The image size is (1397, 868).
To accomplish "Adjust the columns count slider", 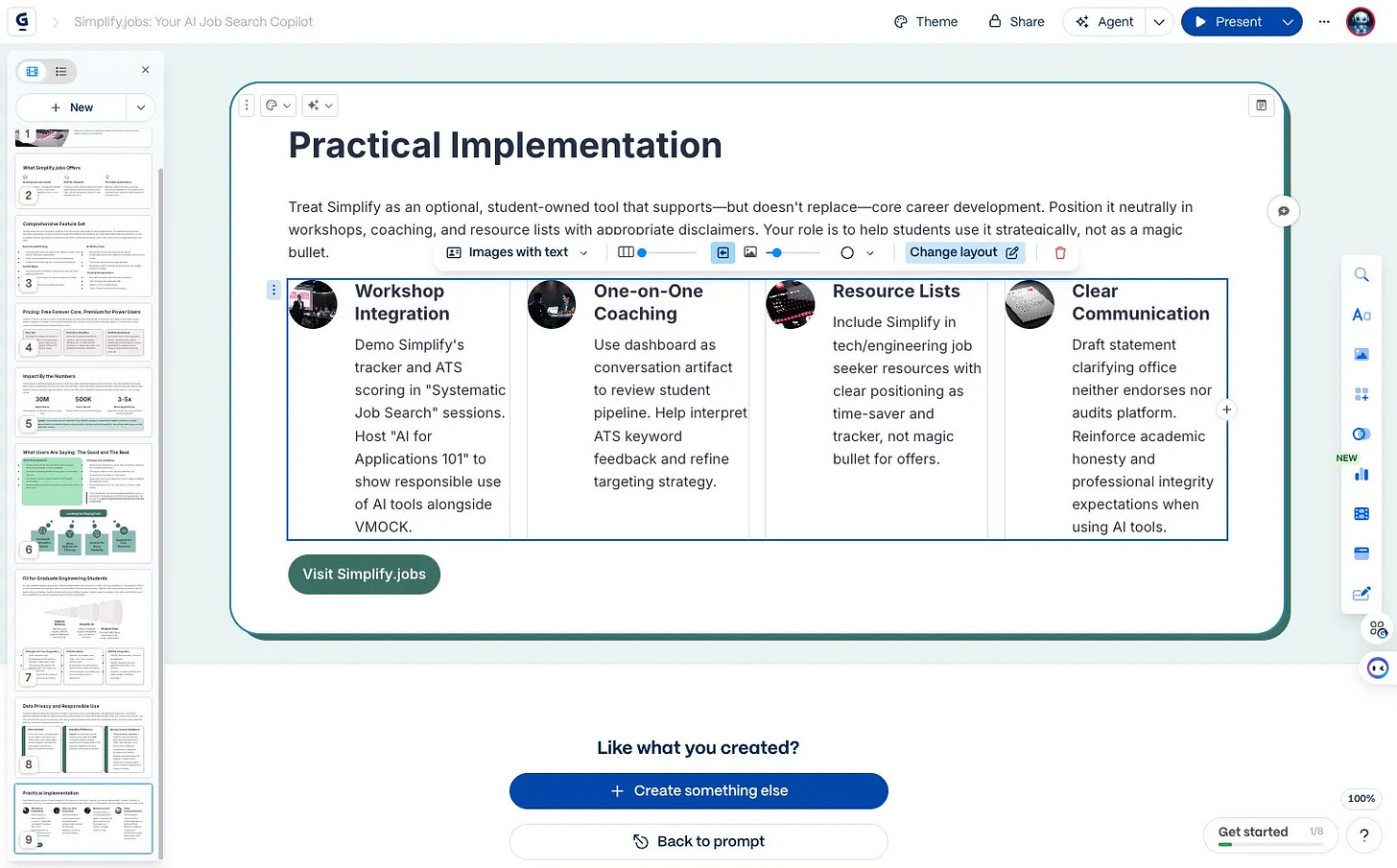I will pyautogui.click(x=657, y=252).
